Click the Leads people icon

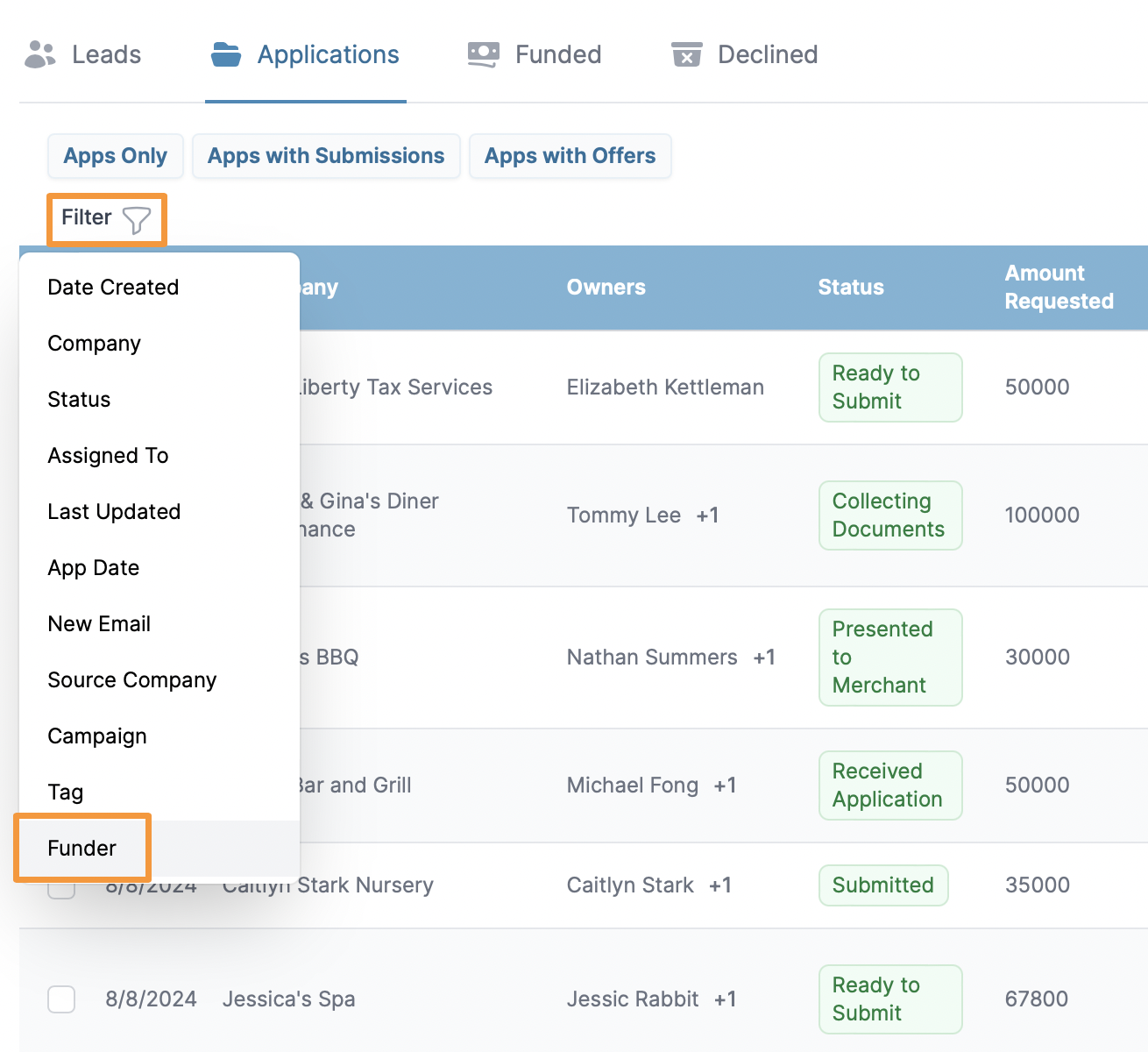tap(40, 54)
